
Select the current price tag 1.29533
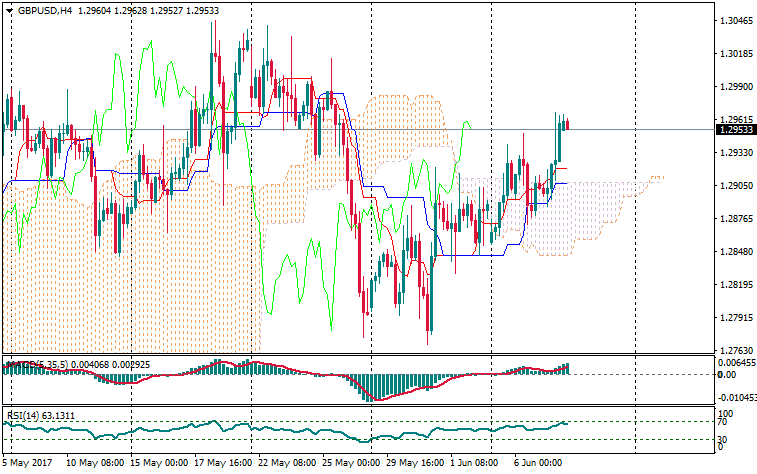[x=735, y=130]
